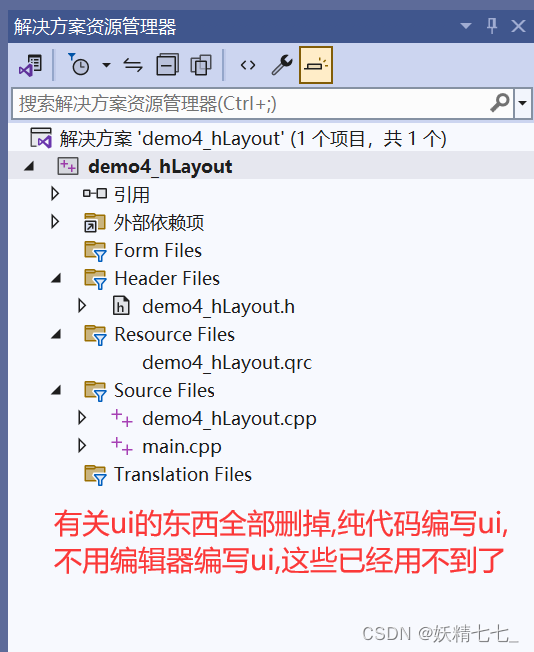Select the Form Files filter

pyautogui.click(x=158, y=250)
